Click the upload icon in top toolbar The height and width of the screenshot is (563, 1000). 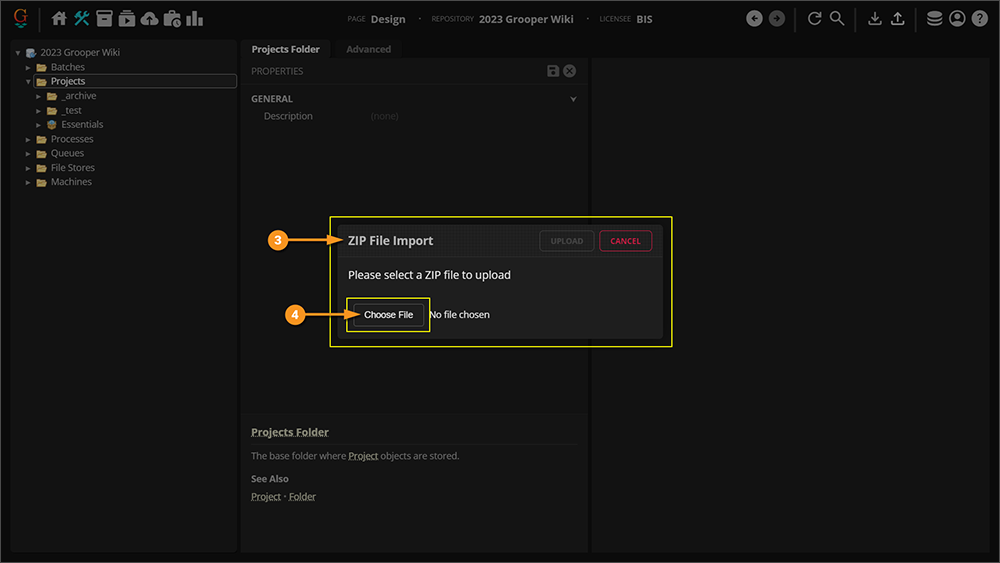tap(898, 18)
